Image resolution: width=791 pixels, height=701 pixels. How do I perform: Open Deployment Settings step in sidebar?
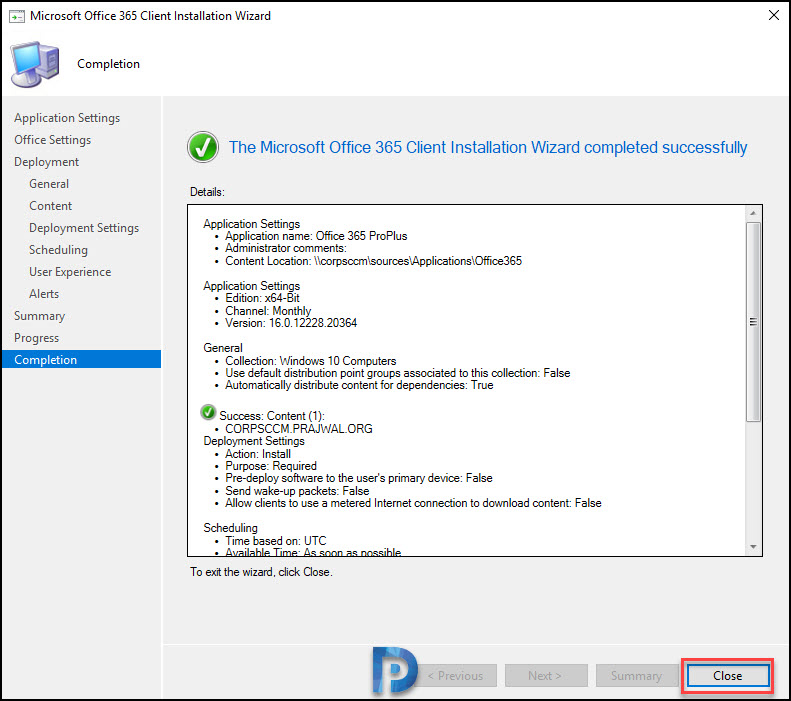84,228
